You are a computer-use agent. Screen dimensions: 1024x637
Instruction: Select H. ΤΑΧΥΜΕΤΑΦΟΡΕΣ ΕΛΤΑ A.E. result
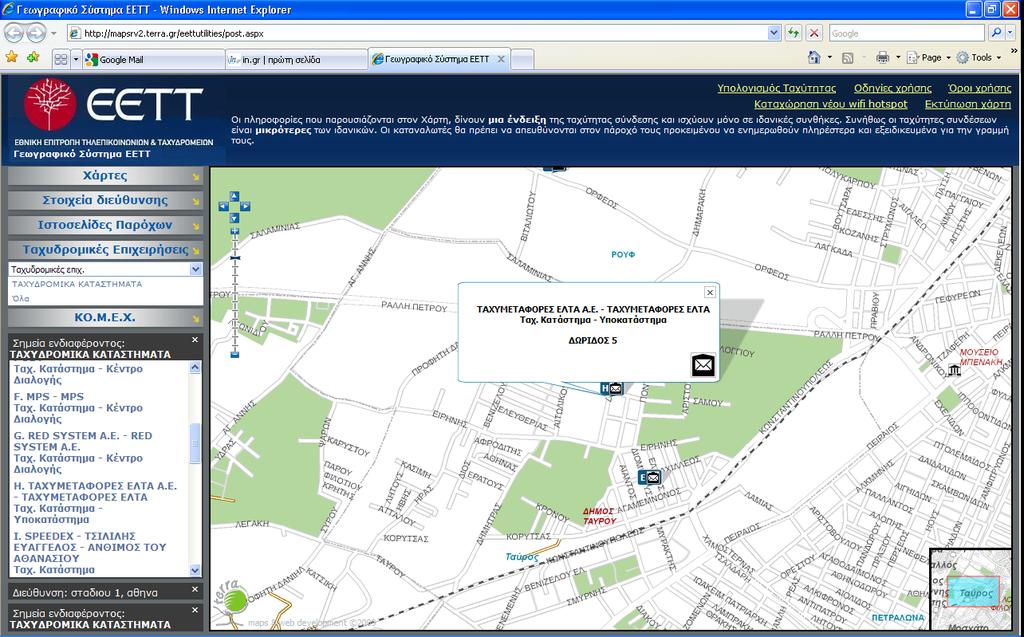[95, 502]
